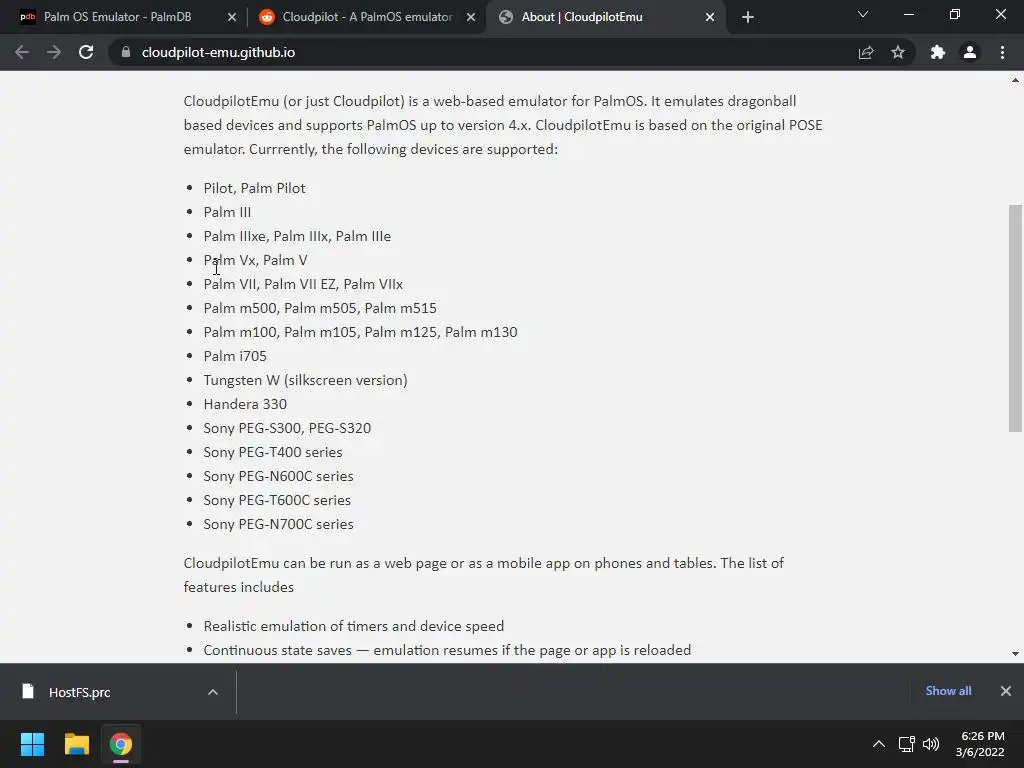This screenshot has height=768, width=1024.
Task: Click "Realistic emulation of timers and device speed"
Action: pyautogui.click(x=353, y=626)
